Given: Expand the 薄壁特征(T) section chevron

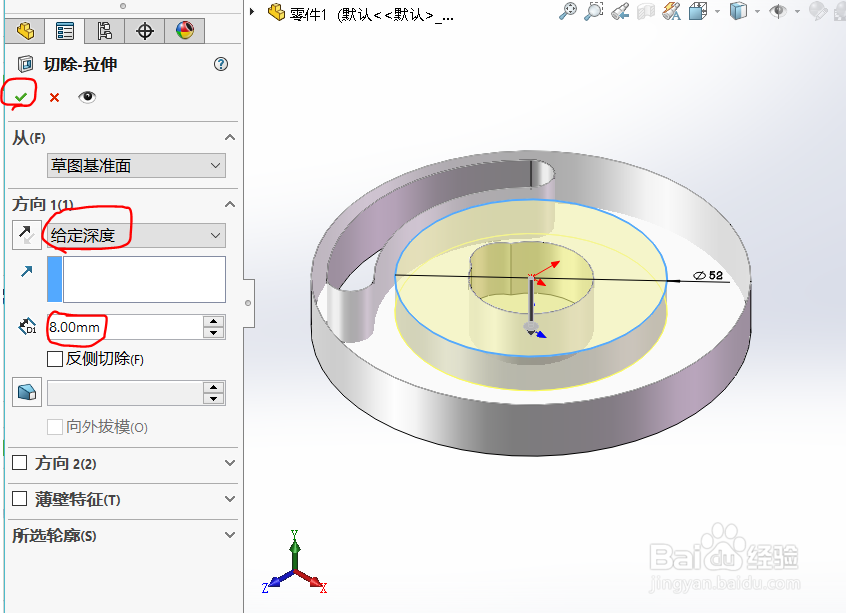Looking at the screenshot, I should coord(230,499).
